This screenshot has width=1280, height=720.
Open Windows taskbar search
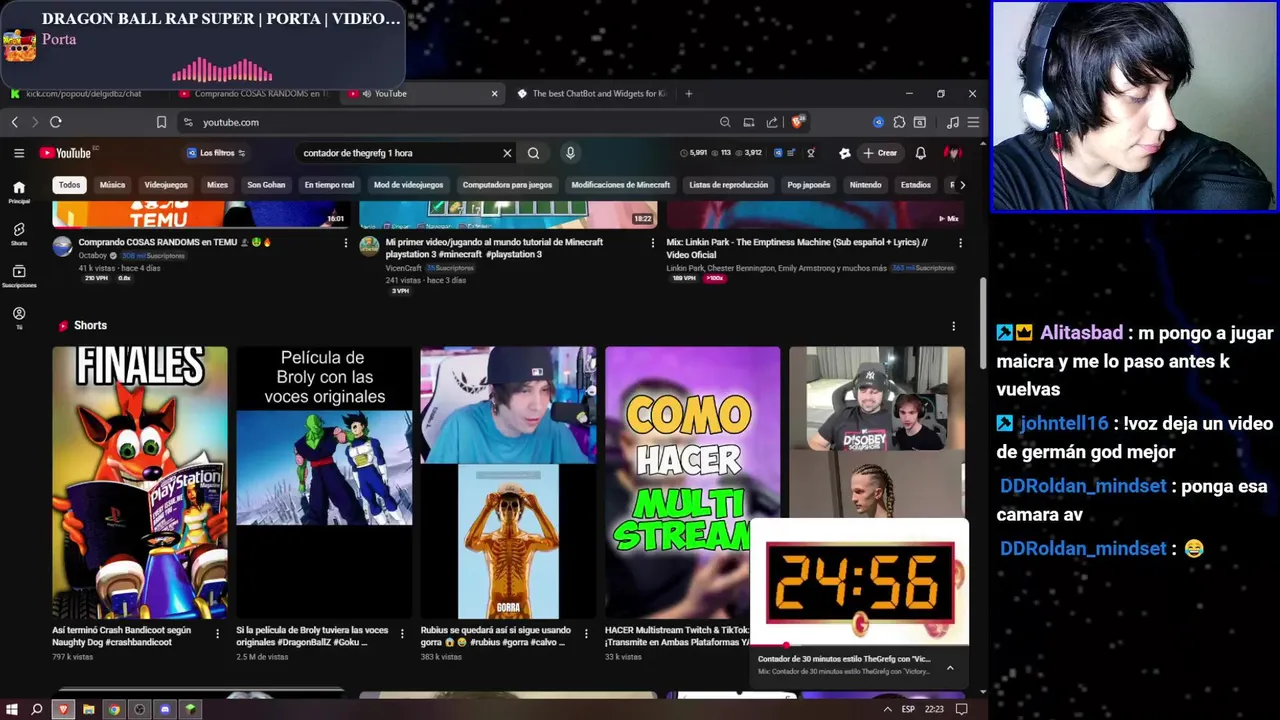(x=37, y=709)
